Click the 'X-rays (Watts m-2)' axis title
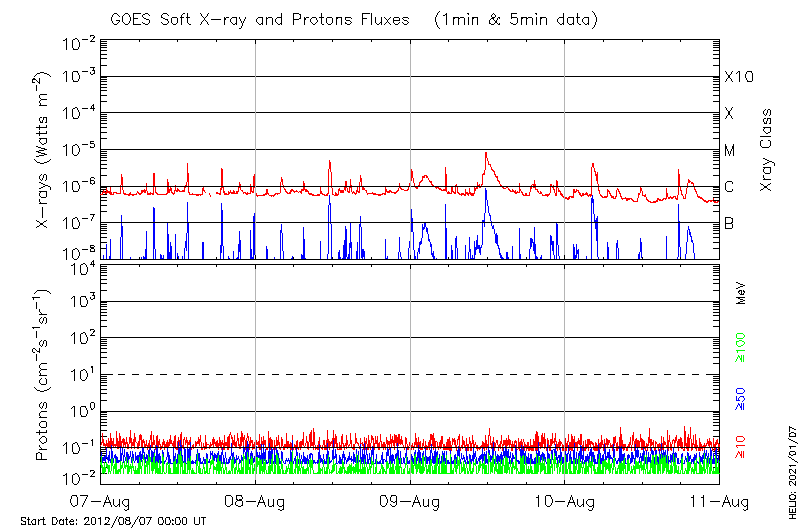Screen dimensions: 800x530 pos(42,150)
